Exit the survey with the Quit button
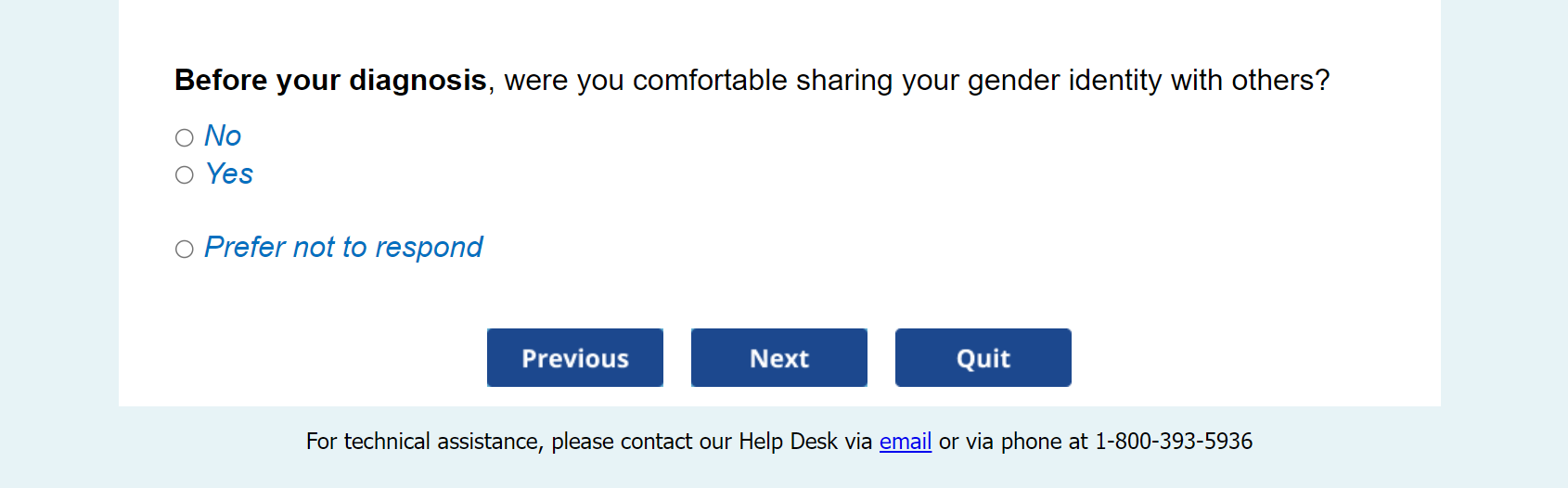Image resolution: width=1568 pixels, height=488 pixels. click(983, 358)
